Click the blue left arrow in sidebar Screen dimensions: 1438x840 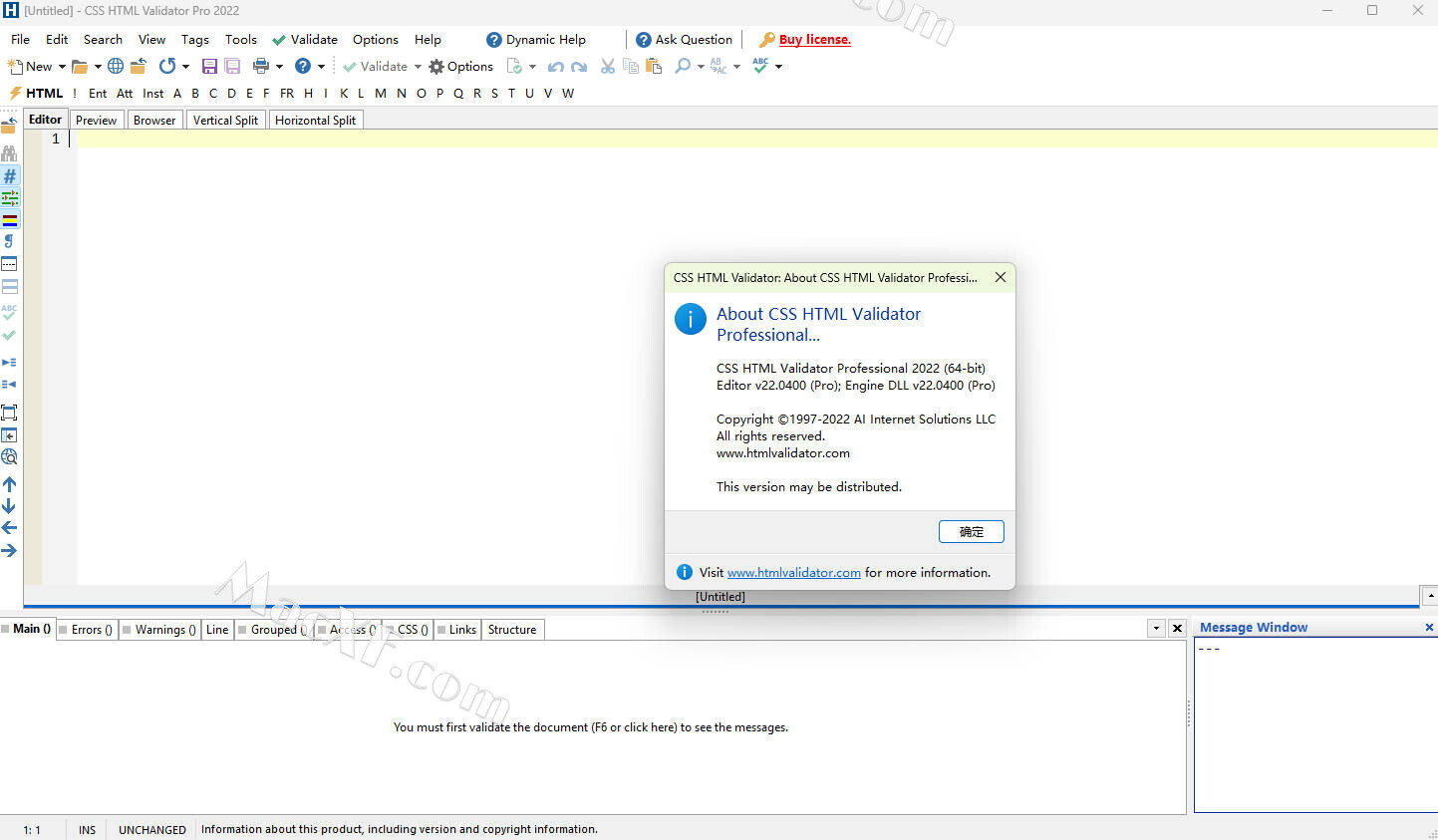(x=9, y=528)
